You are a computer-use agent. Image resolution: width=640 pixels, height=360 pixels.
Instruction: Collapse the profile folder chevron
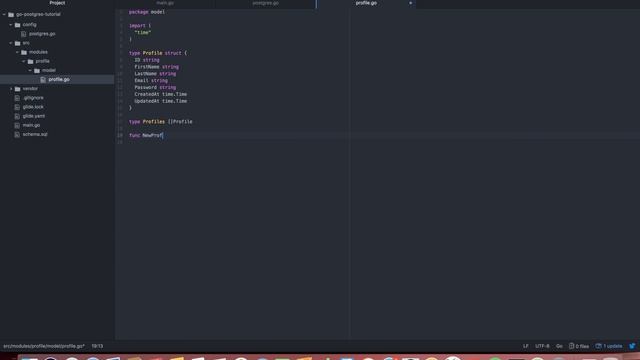pyautogui.click(x=24, y=61)
